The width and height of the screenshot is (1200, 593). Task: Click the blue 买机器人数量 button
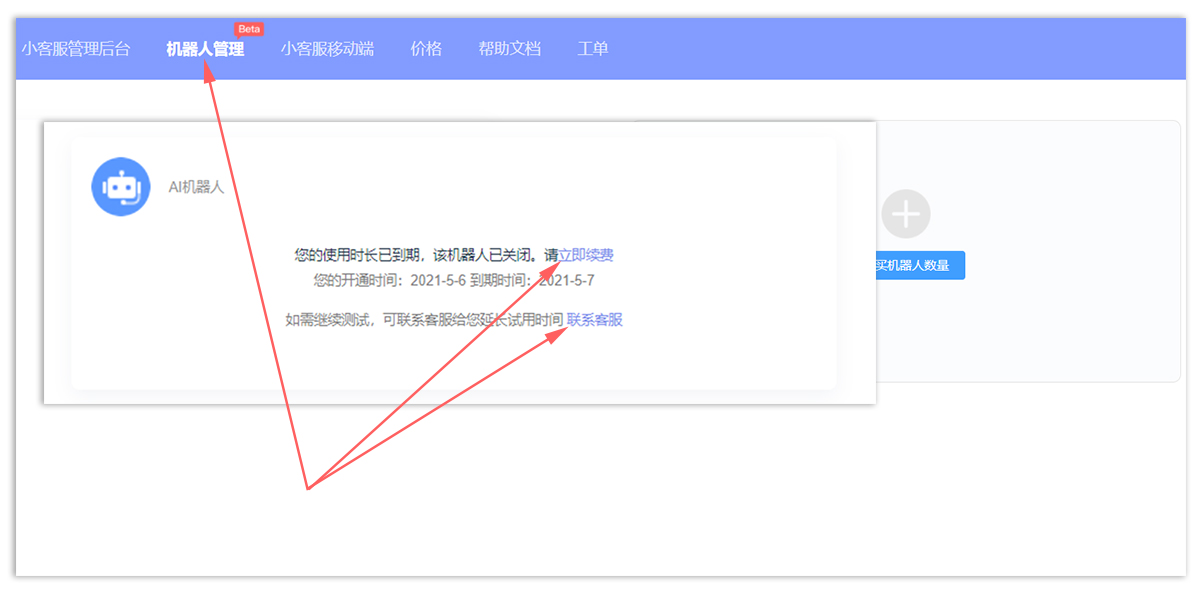click(920, 266)
